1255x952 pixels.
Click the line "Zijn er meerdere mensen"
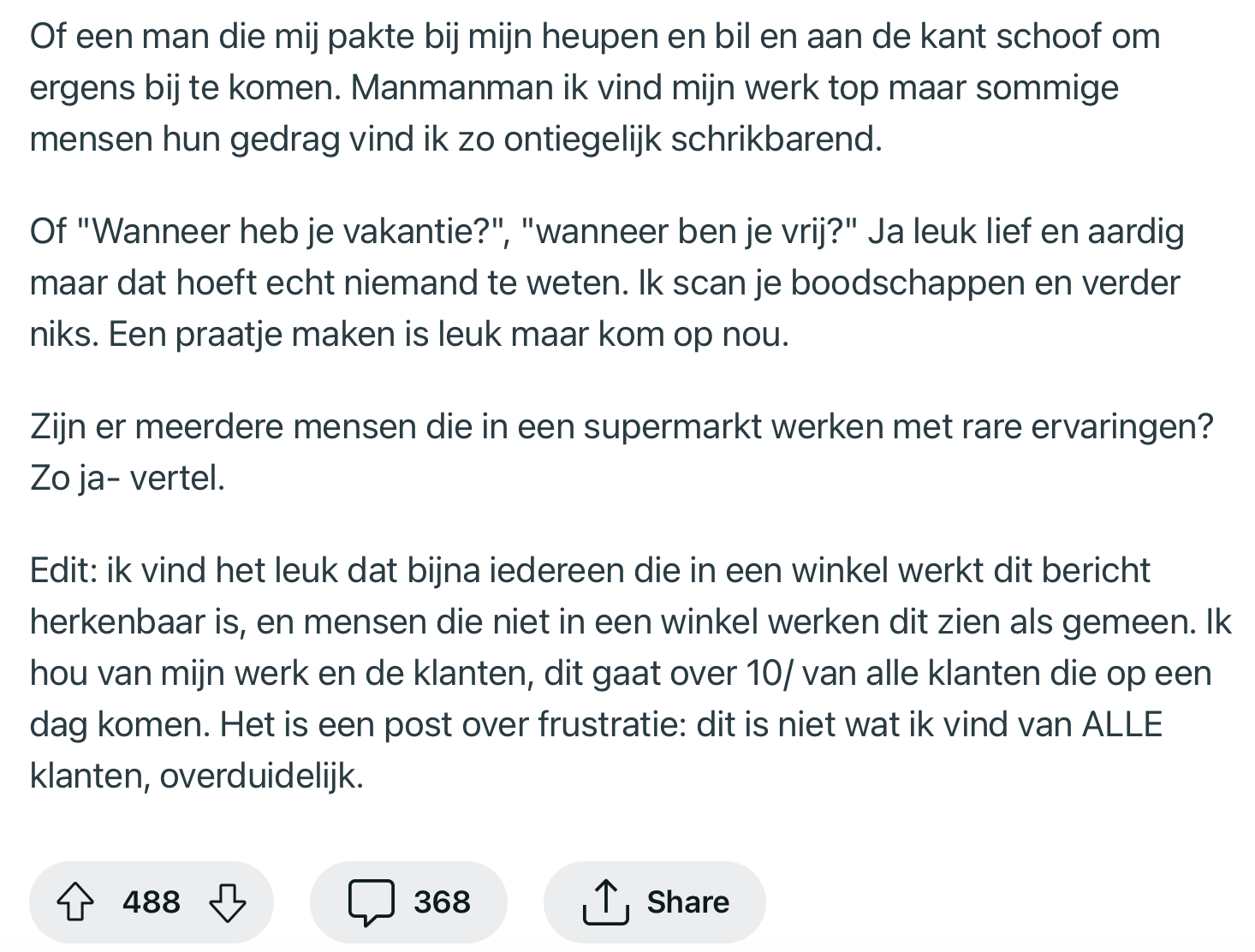pos(622,426)
